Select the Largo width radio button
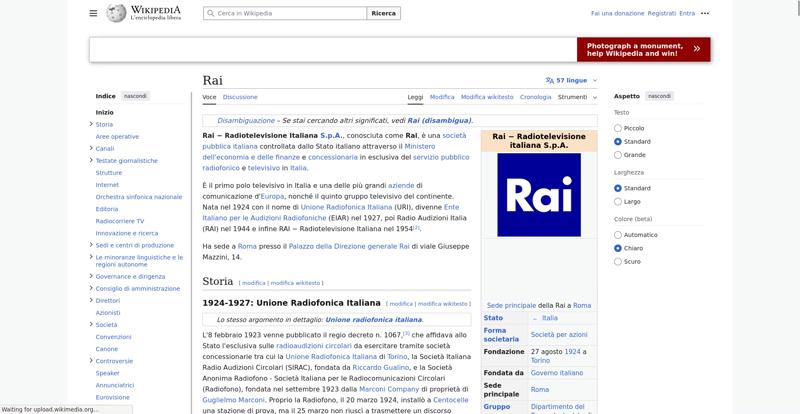800x414 pixels. pyautogui.click(x=618, y=202)
